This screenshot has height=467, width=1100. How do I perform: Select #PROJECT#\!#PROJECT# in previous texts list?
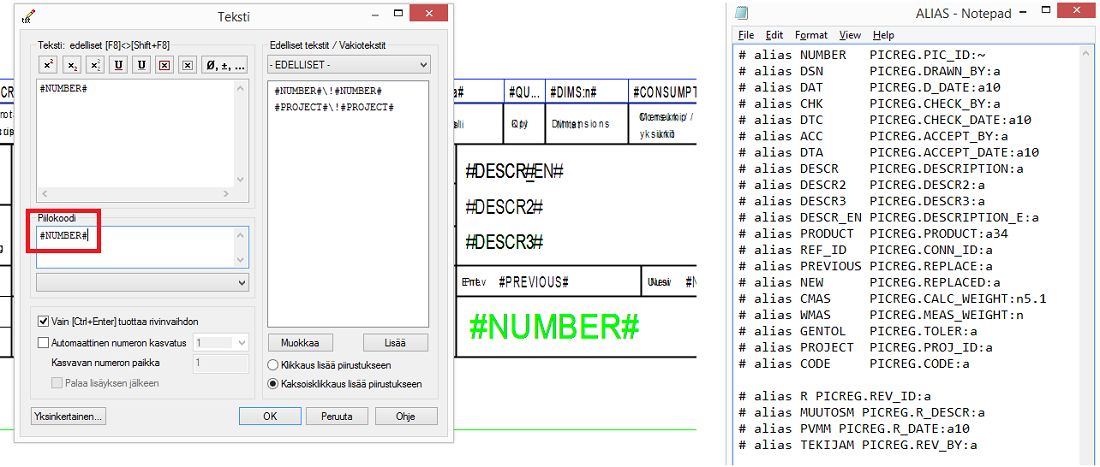pyautogui.click(x=333, y=107)
